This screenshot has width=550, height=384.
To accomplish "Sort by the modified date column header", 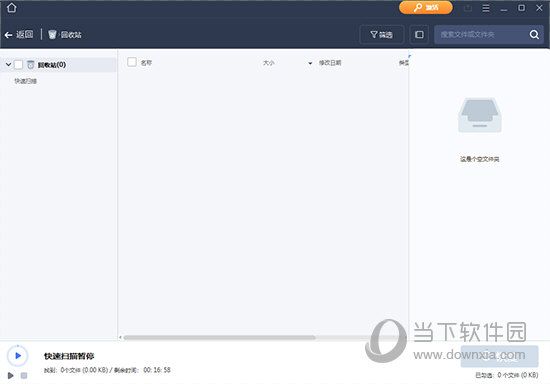I will coord(330,63).
